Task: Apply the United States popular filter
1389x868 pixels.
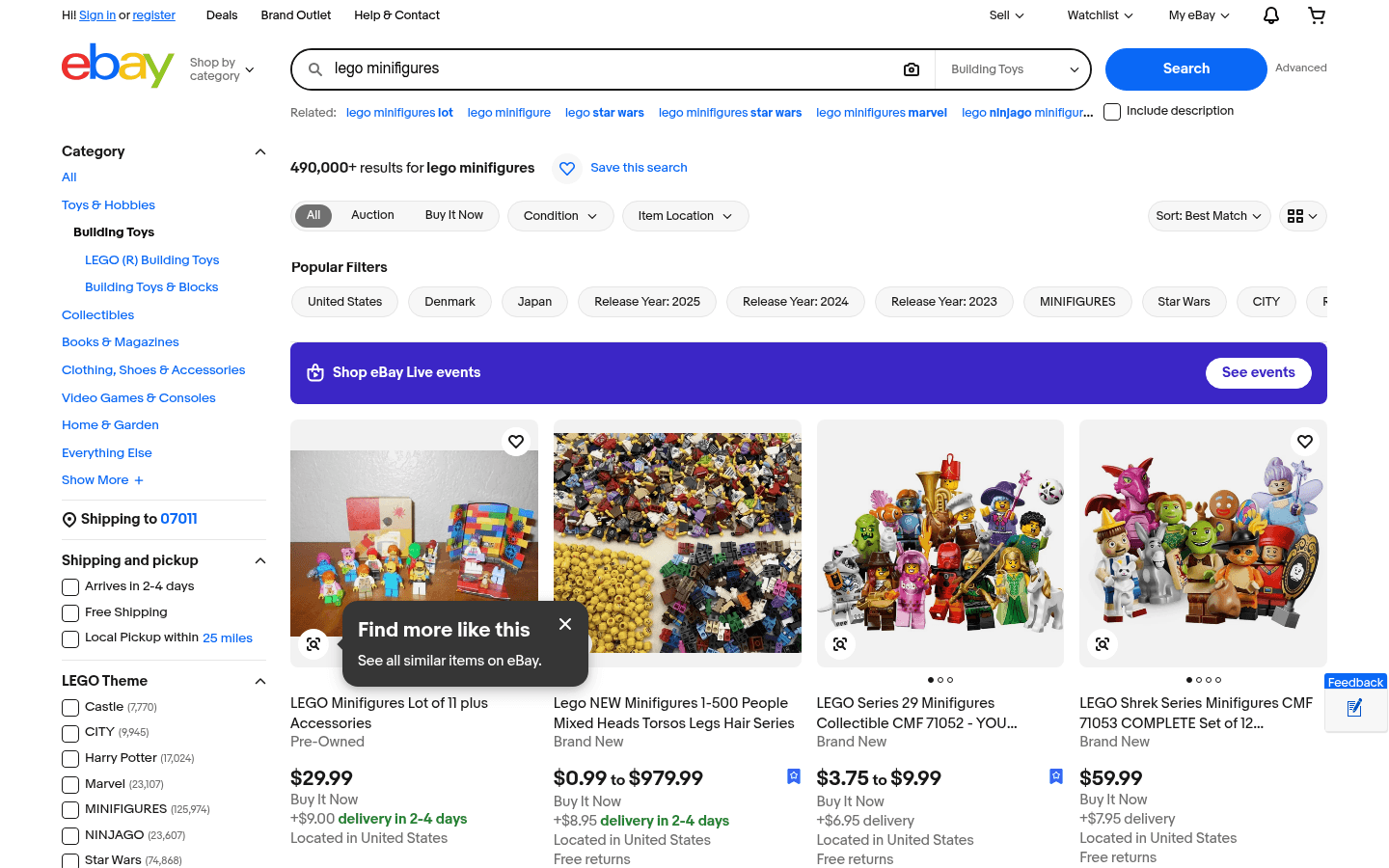Action: 344,302
